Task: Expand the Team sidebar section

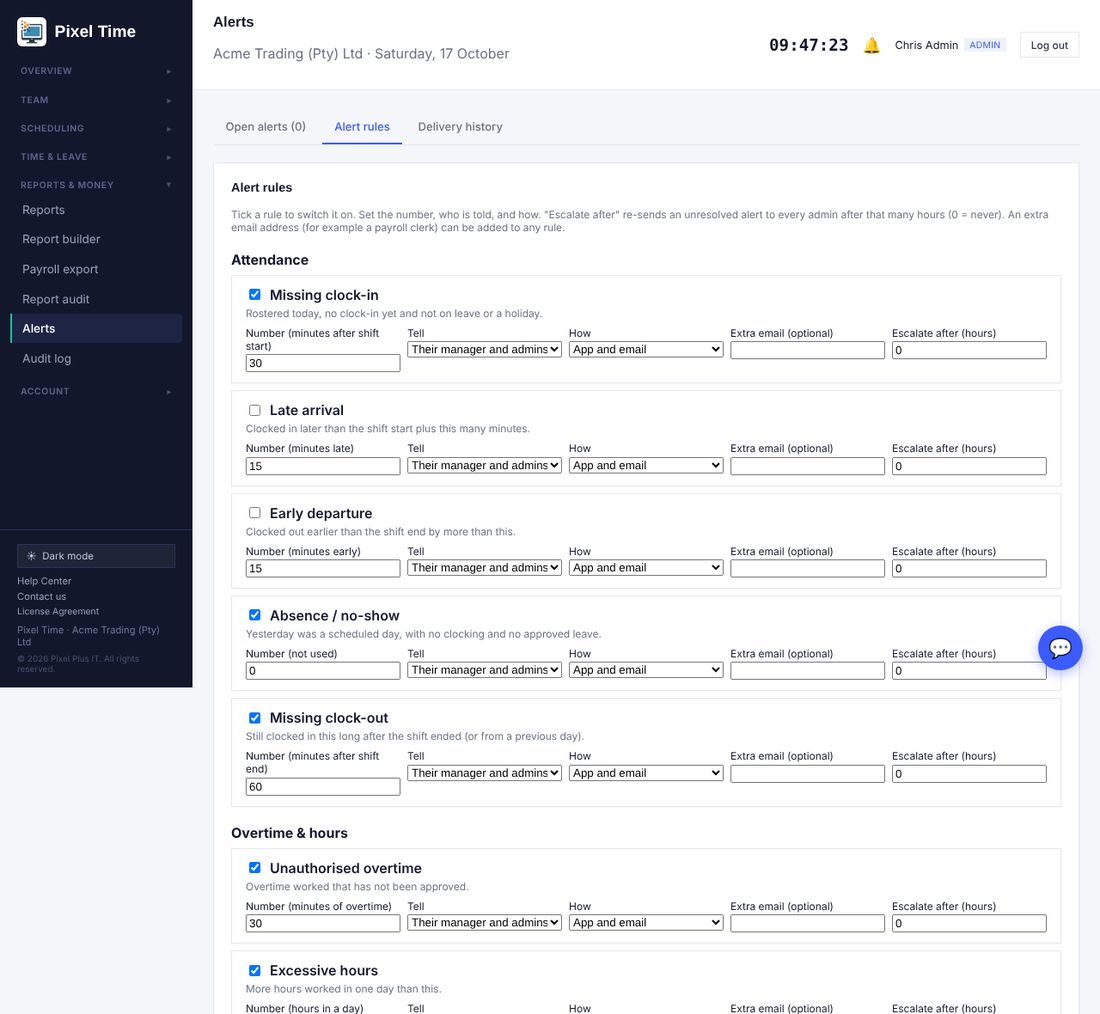Action: pyautogui.click(x=96, y=100)
